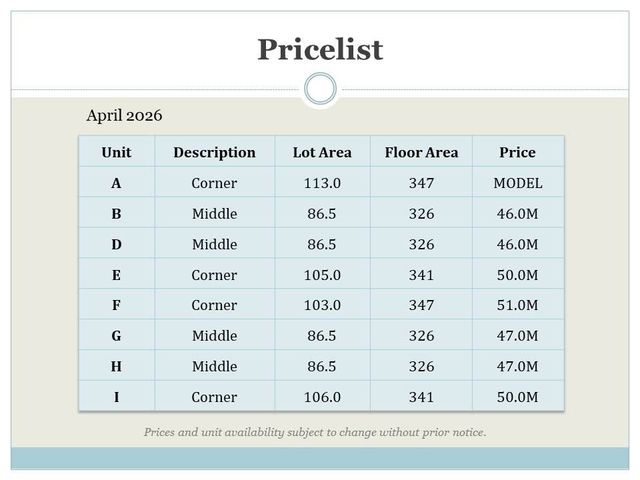Click the circle ornament below the title

[320, 89]
